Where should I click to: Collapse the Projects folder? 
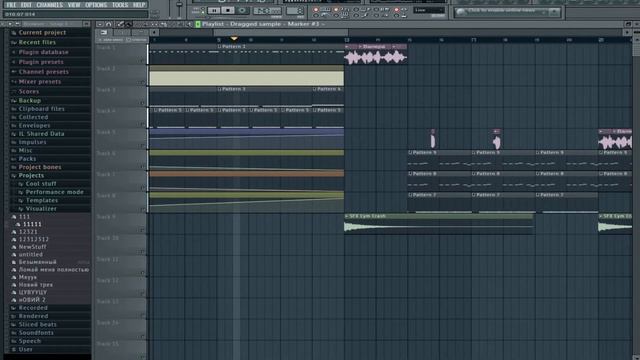(x=31, y=176)
